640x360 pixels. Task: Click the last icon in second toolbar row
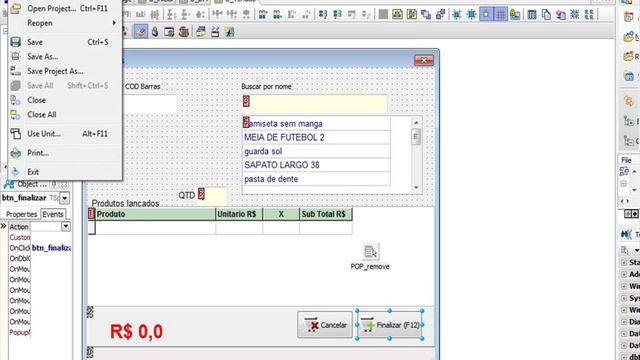[229, 31]
